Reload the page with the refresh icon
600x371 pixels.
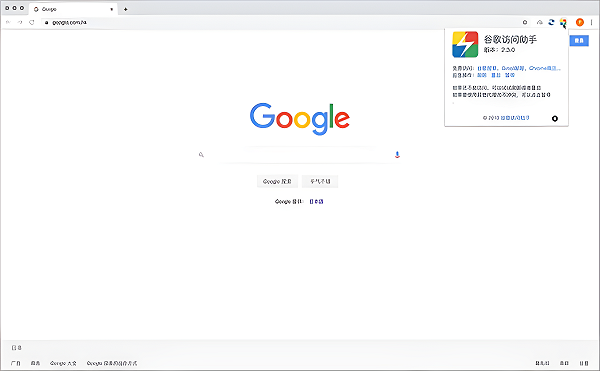click(32, 22)
